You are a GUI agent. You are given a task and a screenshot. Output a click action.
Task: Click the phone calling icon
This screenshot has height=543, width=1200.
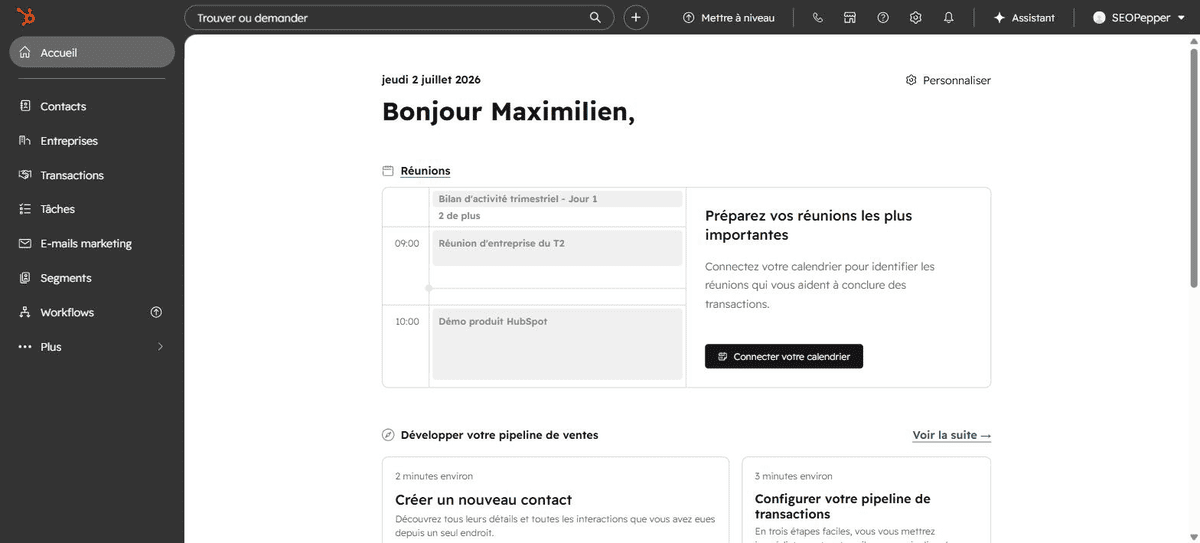click(x=818, y=17)
